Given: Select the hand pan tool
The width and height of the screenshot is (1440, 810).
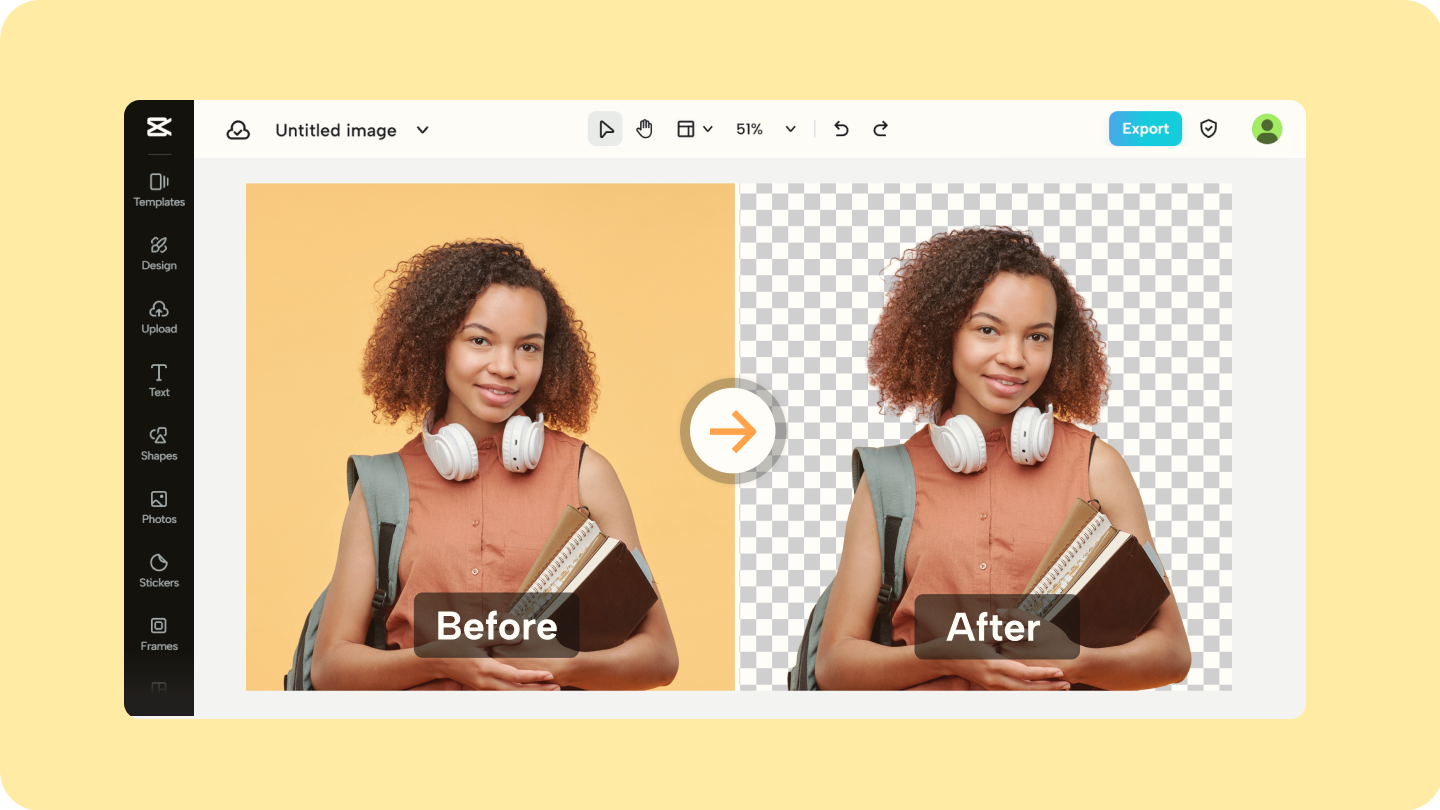Looking at the screenshot, I should click(645, 129).
